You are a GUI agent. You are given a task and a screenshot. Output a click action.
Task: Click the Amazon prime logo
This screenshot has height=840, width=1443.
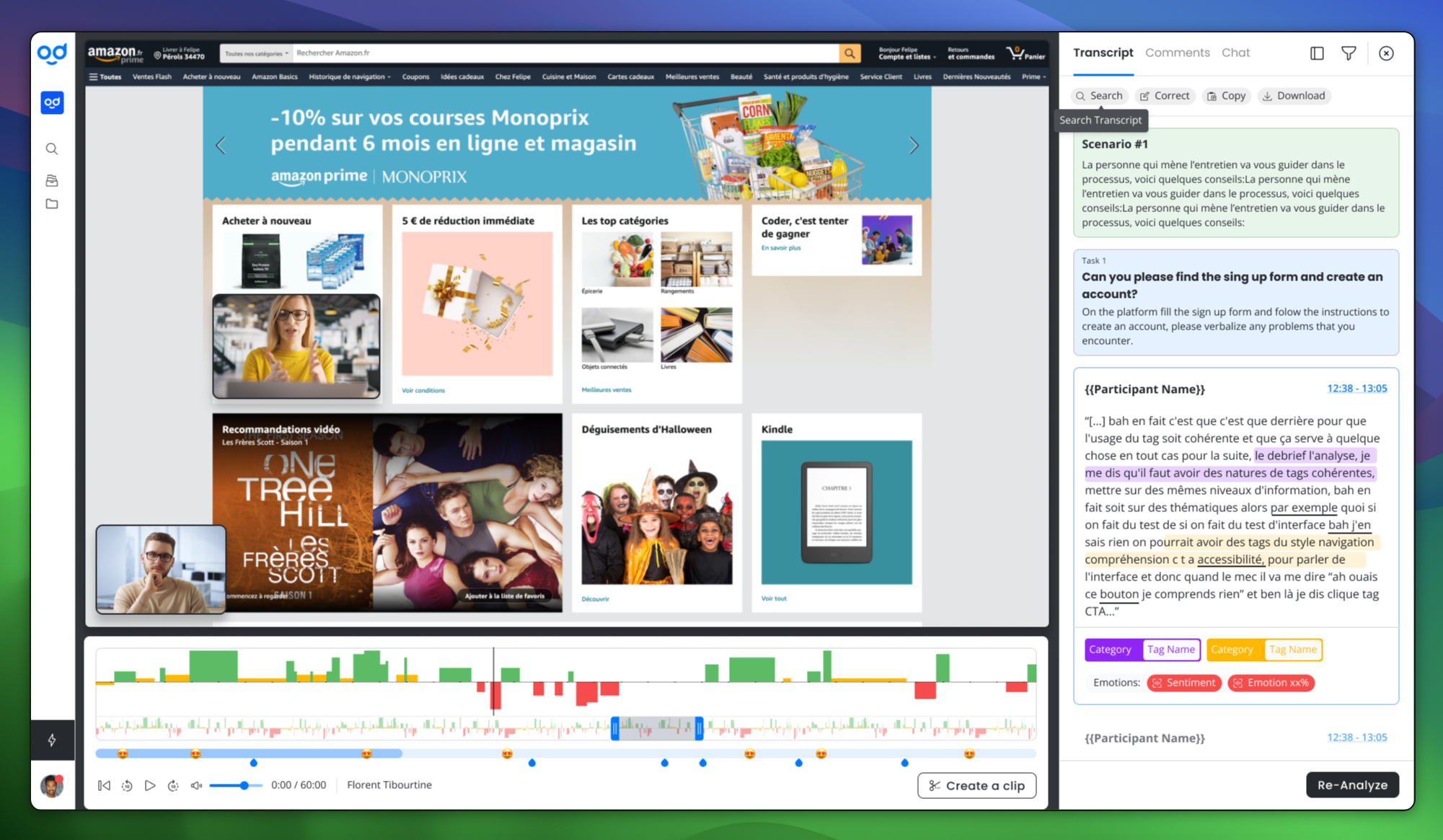click(x=115, y=54)
